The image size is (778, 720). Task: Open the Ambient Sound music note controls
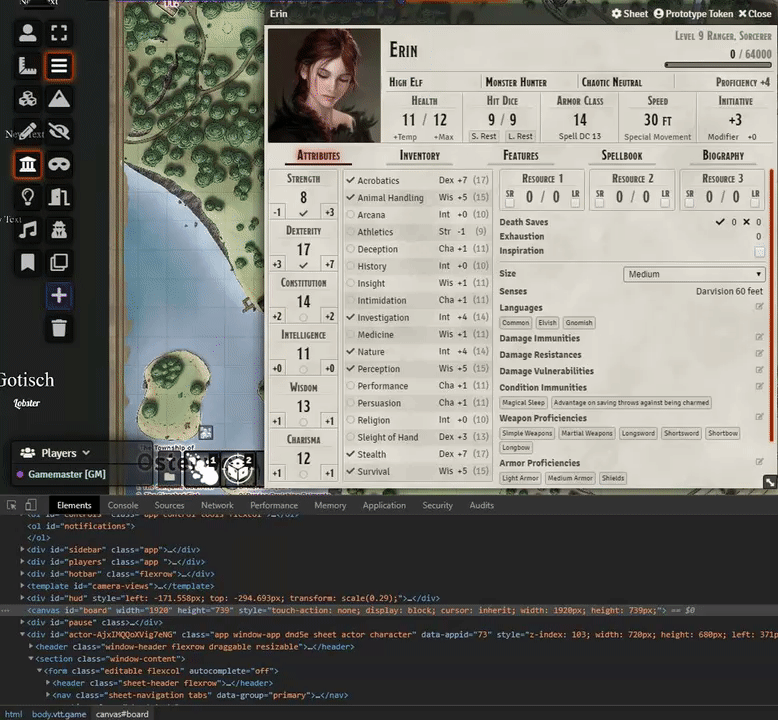[27, 230]
